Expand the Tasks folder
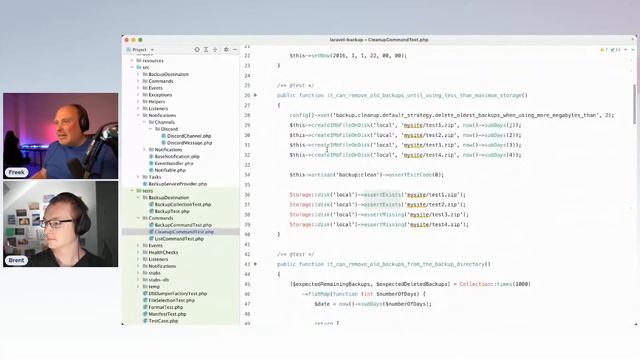Viewport: 640px width, 360px height. [138, 177]
